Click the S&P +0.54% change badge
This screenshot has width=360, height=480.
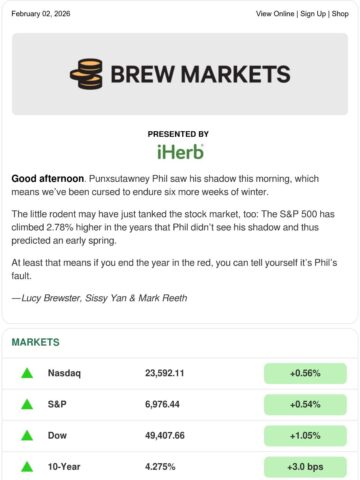[x=305, y=405]
